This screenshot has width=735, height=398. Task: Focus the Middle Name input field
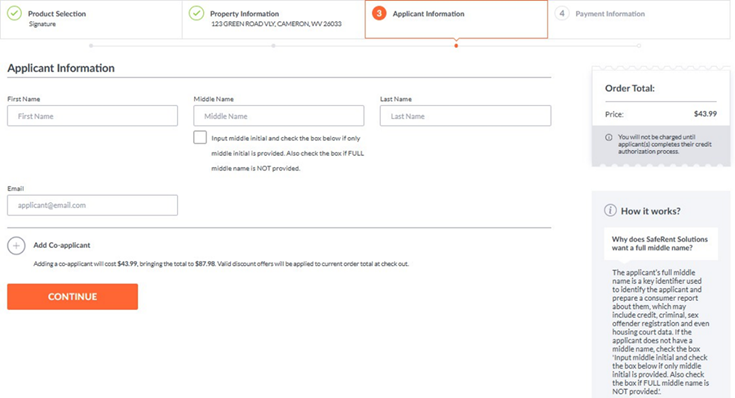[279, 116]
